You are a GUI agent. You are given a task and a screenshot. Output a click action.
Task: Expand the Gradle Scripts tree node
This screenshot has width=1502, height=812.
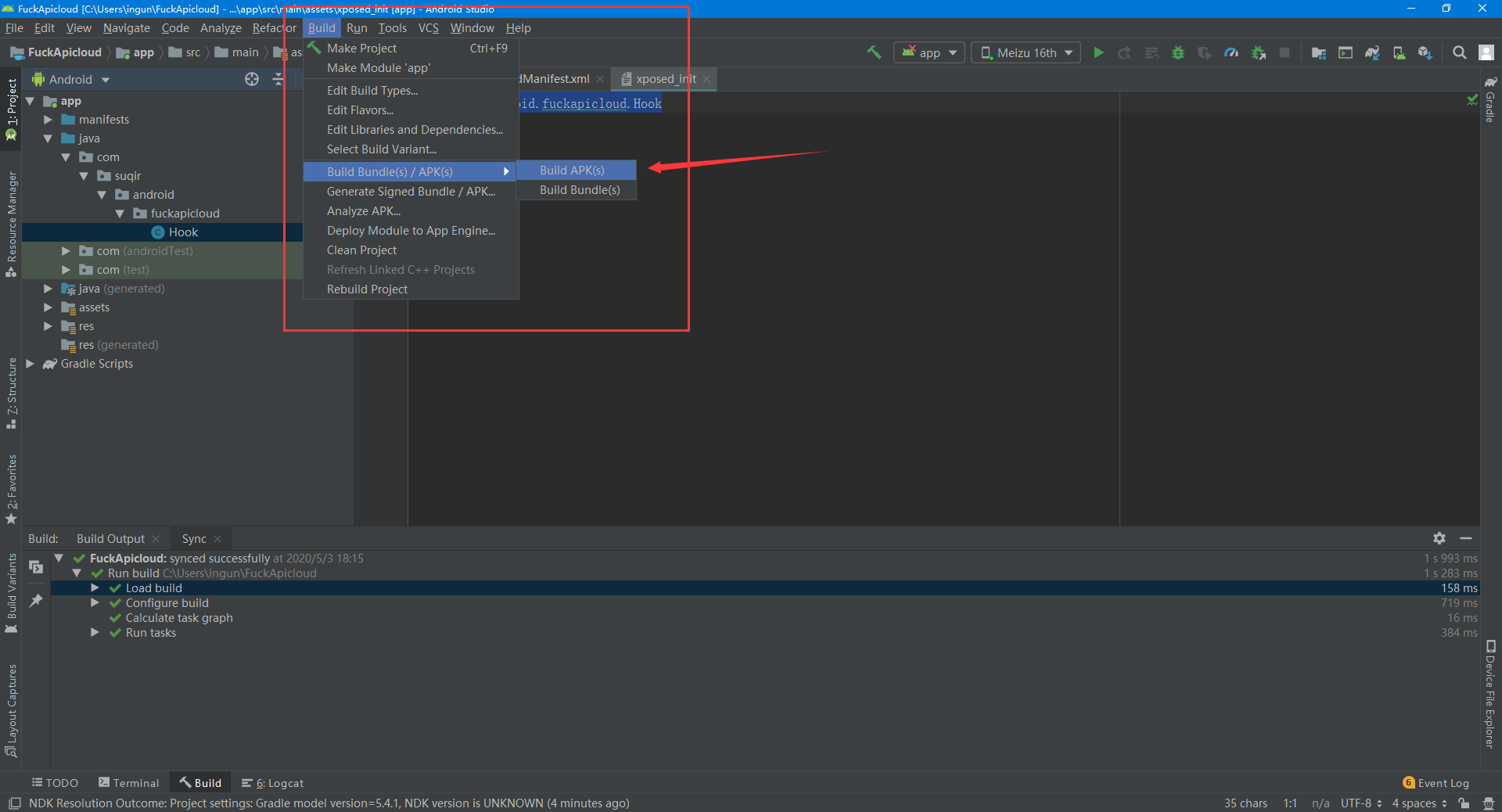click(30, 364)
